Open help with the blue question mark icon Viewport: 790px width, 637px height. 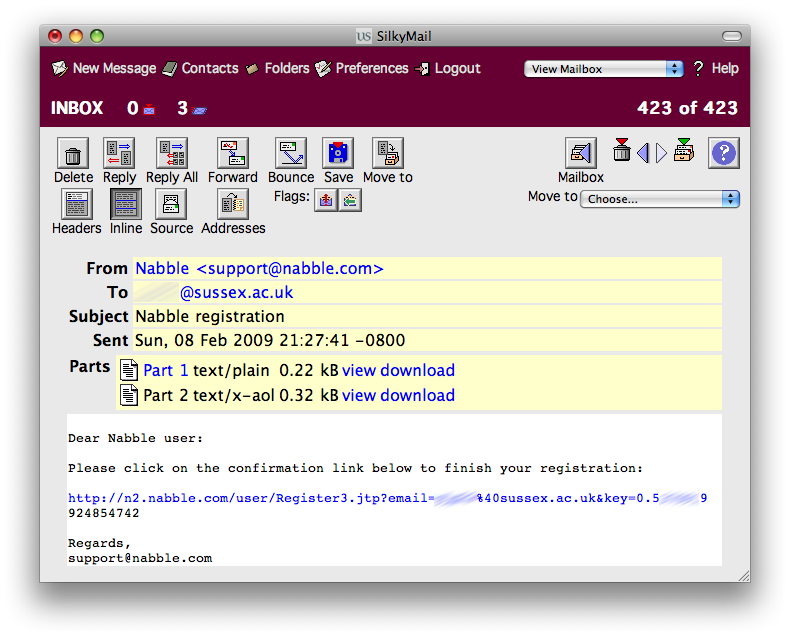pos(723,153)
